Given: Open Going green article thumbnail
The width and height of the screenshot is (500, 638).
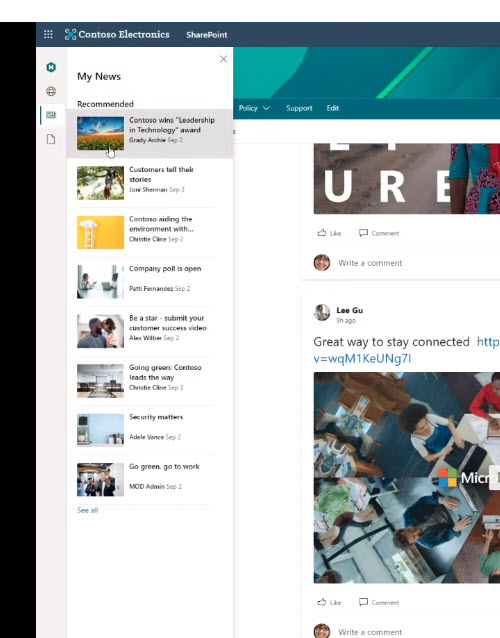Looking at the screenshot, I should point(100,381).
